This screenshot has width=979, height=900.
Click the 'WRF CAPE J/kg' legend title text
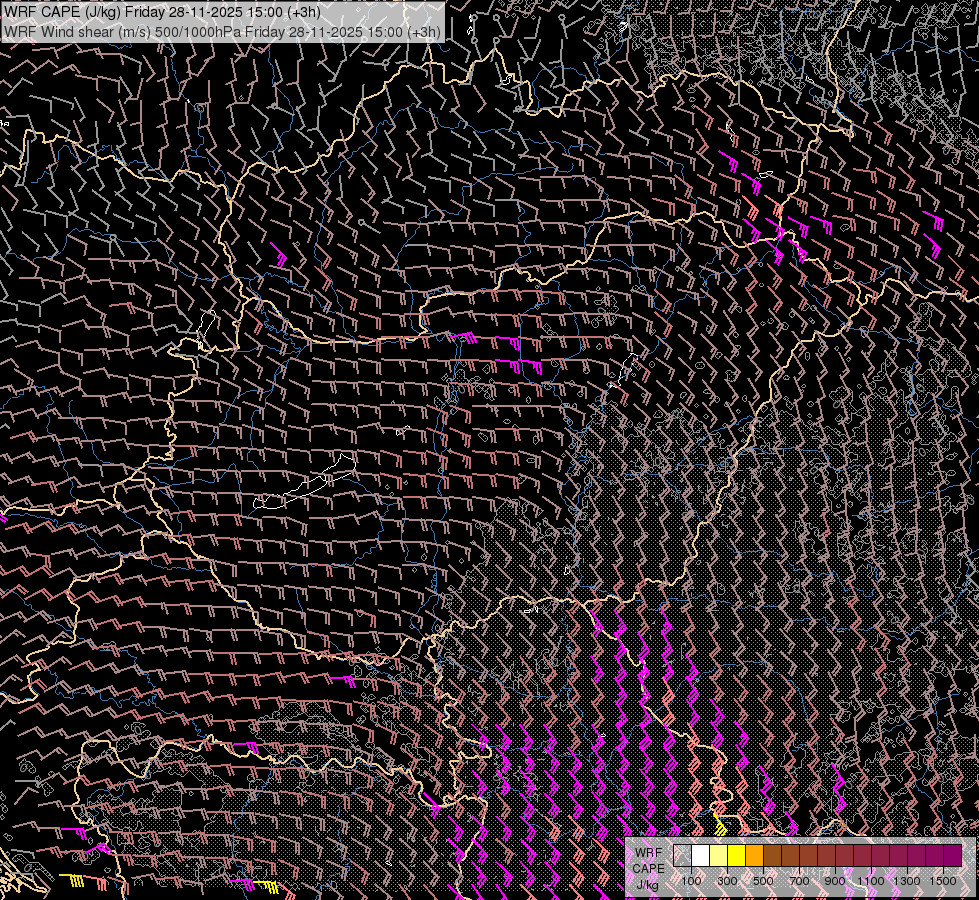click(x=648, y=868)
